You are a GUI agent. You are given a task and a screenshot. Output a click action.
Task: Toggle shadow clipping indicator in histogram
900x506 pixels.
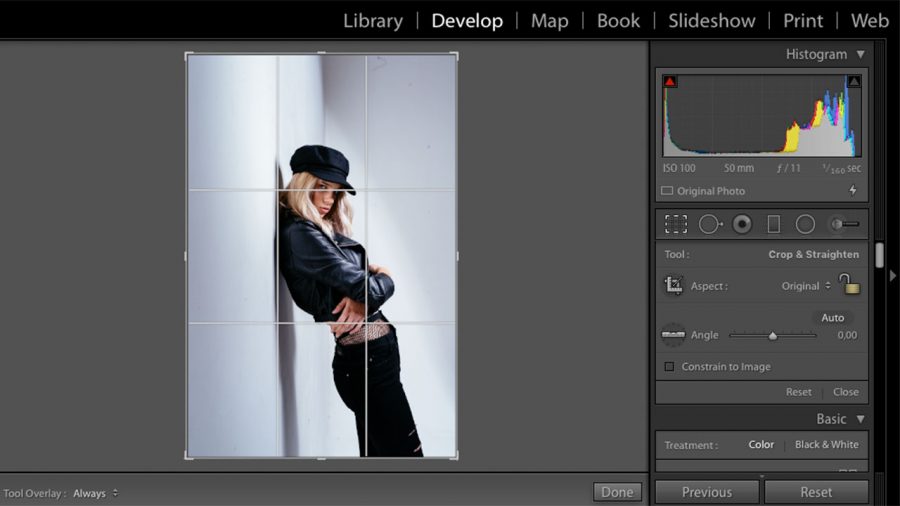pyautogui.click(x=670, y=82)
